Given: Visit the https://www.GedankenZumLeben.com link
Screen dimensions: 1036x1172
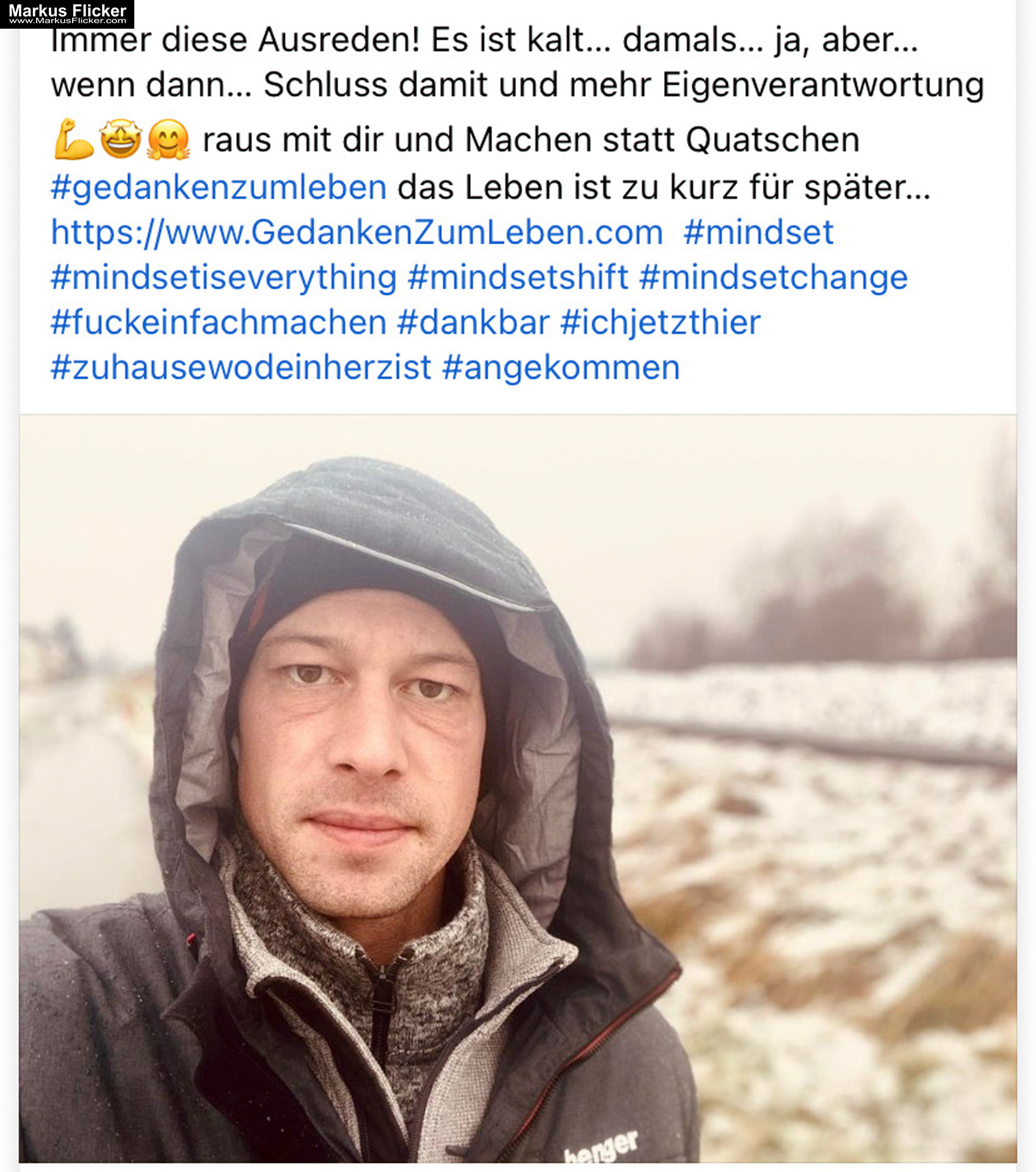Looking at the screenshot, I should pos(357,233).
